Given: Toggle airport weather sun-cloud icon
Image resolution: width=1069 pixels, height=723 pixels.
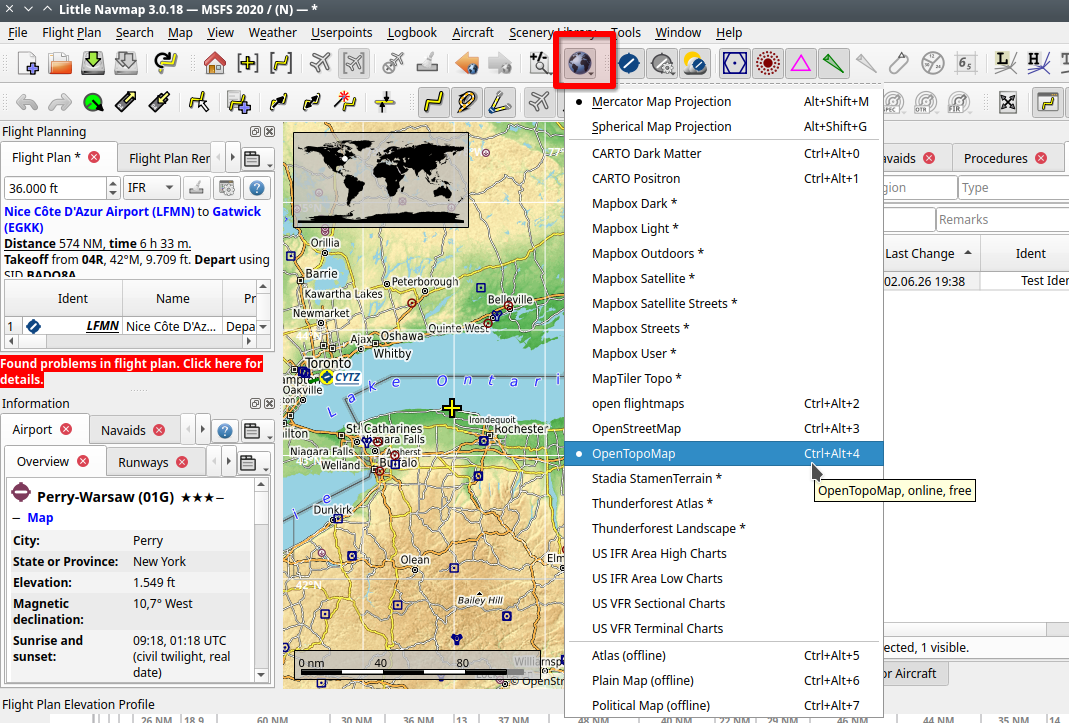Looking at the screenshot, I should point(695,63).
